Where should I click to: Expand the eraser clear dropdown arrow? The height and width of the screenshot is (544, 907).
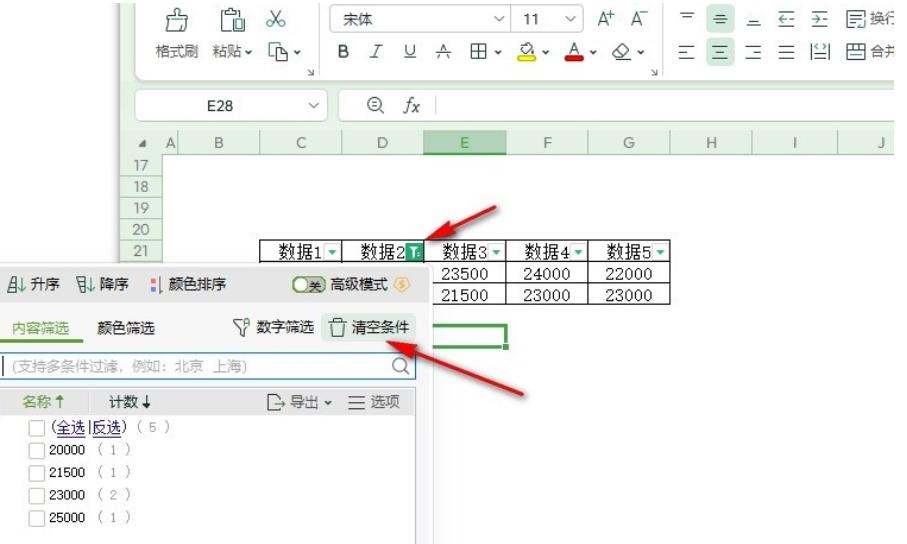(641, 52)
